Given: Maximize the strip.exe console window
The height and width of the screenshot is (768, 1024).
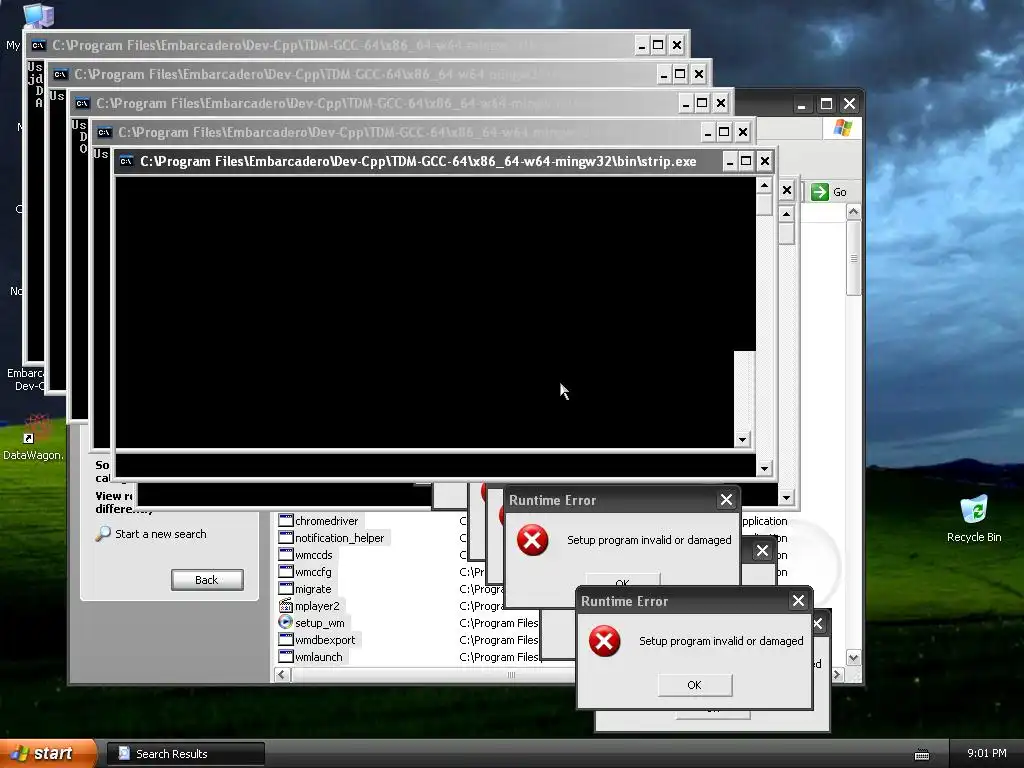Looking at the screenshot, I should point(746,161).
